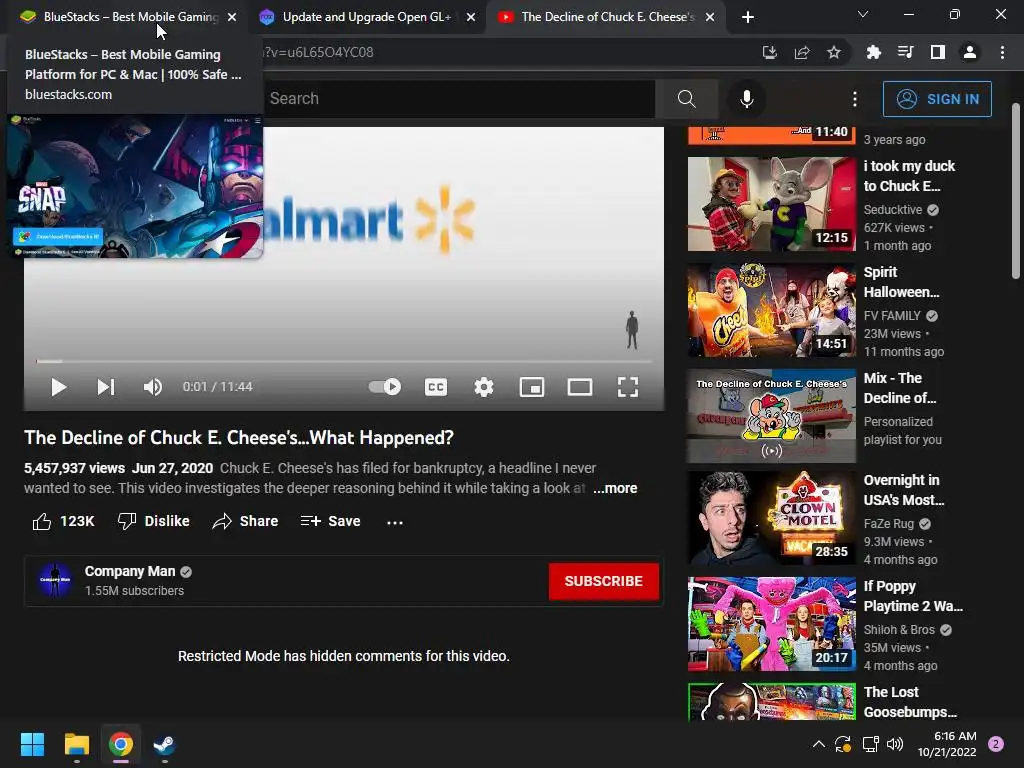
Task: Subscribe to Company Man
Action: [603, 581]
